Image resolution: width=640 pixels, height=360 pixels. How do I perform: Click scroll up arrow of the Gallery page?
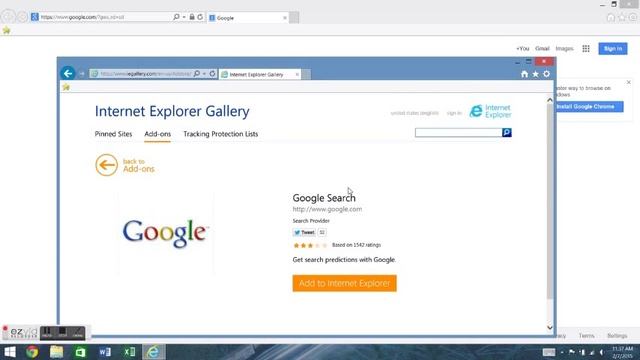point(550,100)
